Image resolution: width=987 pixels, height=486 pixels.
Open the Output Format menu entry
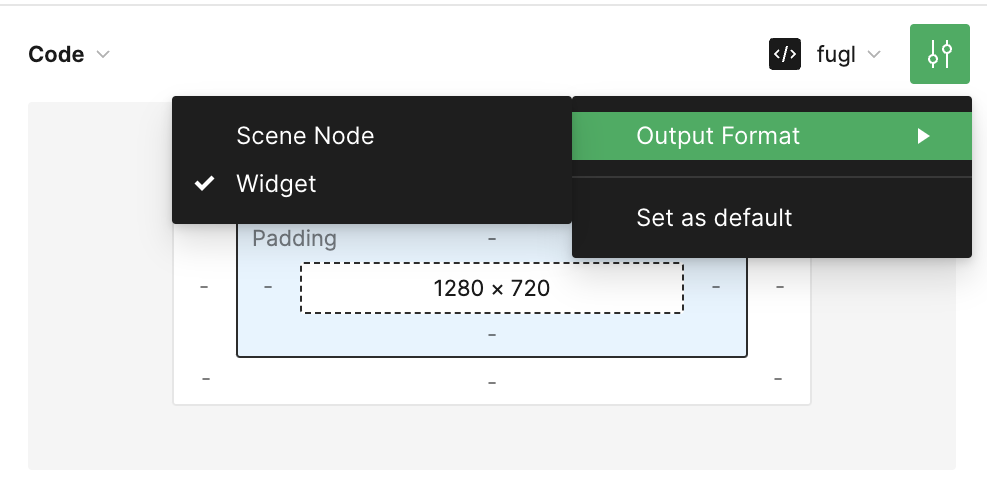(x=718, y=136)
